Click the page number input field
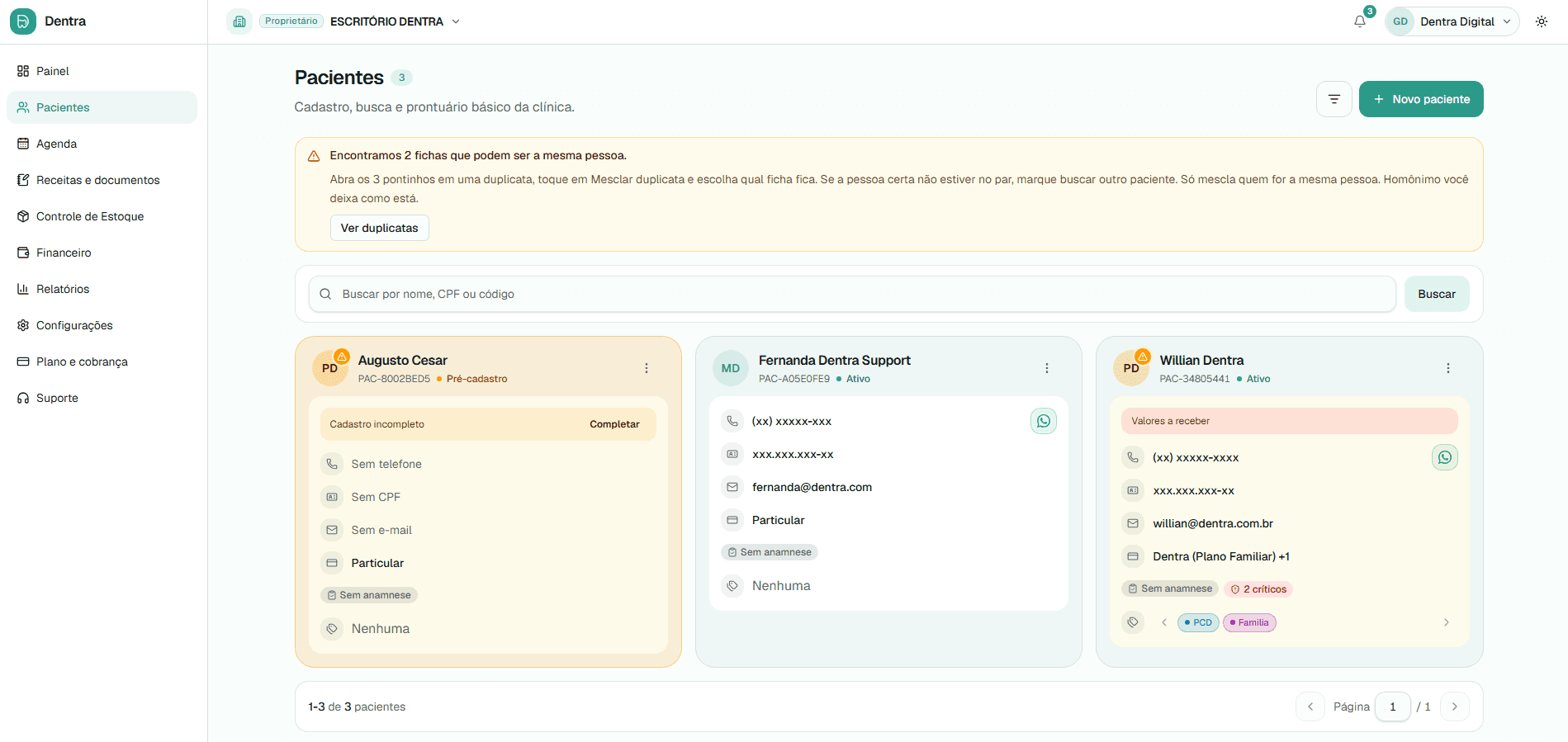The image size is (1568, 742). [x=1392, y=707]
